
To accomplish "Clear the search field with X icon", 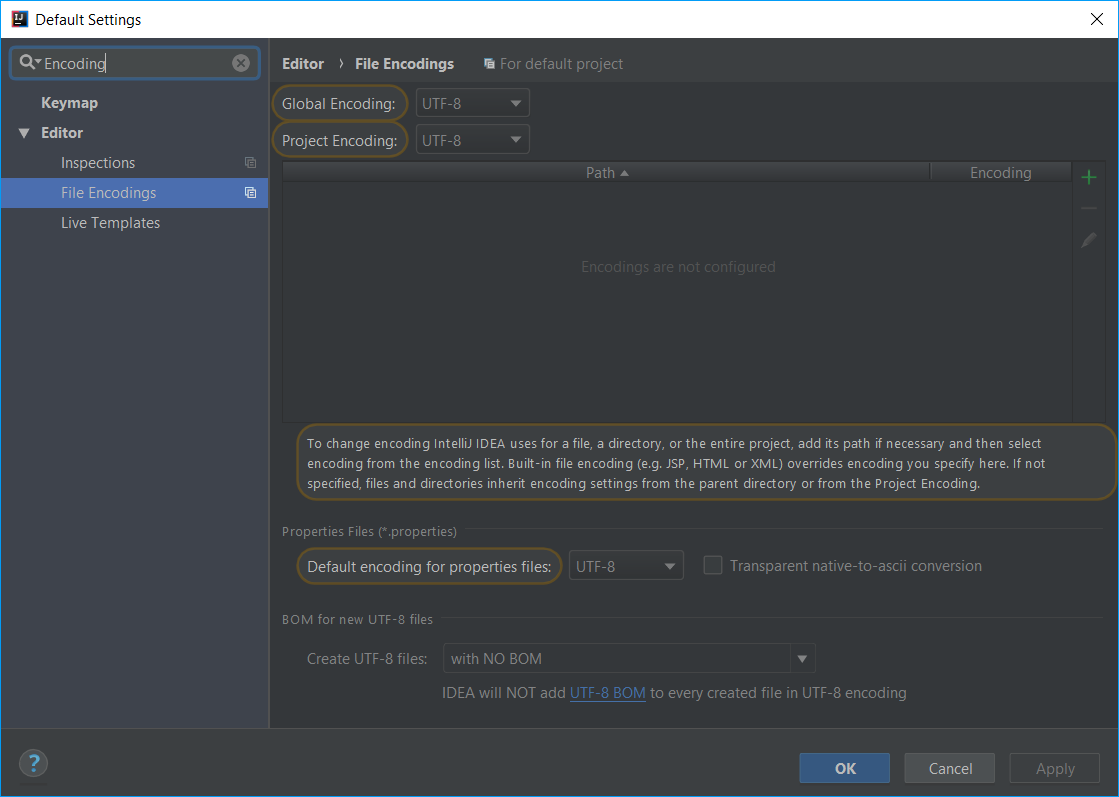I will click(241, 63).
